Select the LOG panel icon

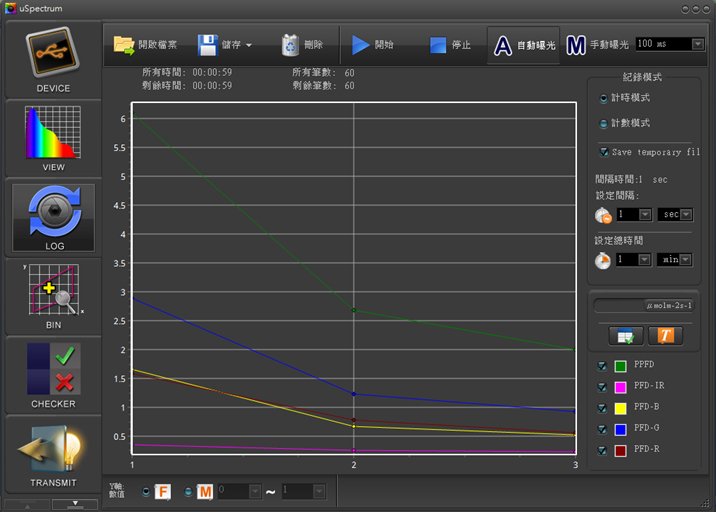click(x=54, y=212)
